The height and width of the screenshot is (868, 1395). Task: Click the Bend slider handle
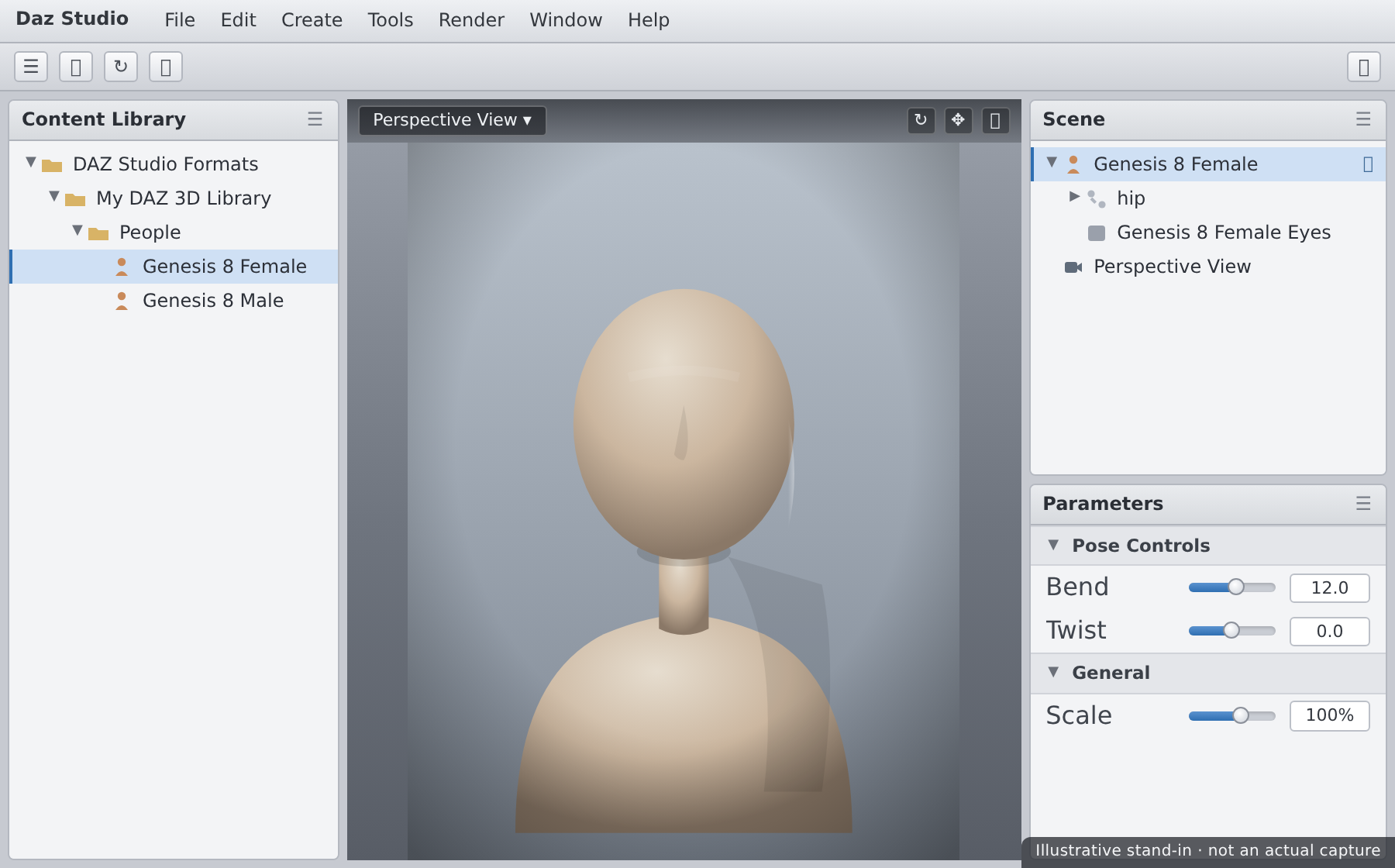tap(1236, 587)
